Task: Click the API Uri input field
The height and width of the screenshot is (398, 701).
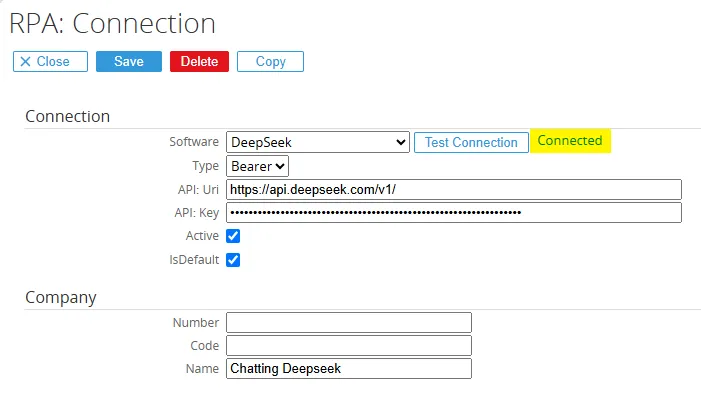Action: coord(454,190)
